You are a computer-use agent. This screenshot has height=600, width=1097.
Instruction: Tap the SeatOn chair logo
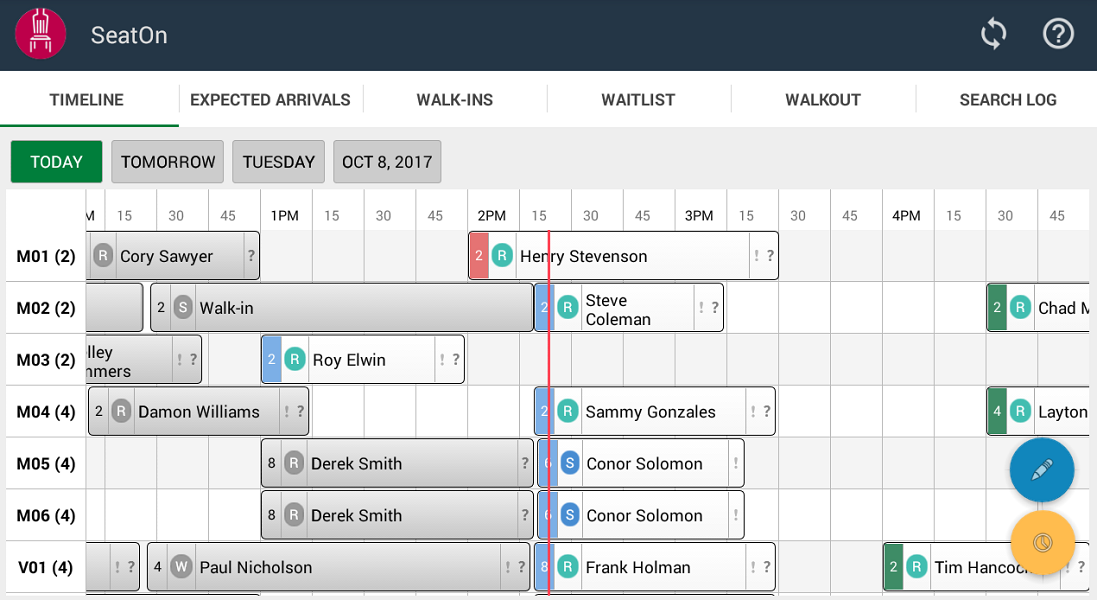pyautogui.click(x=41, y=35)
